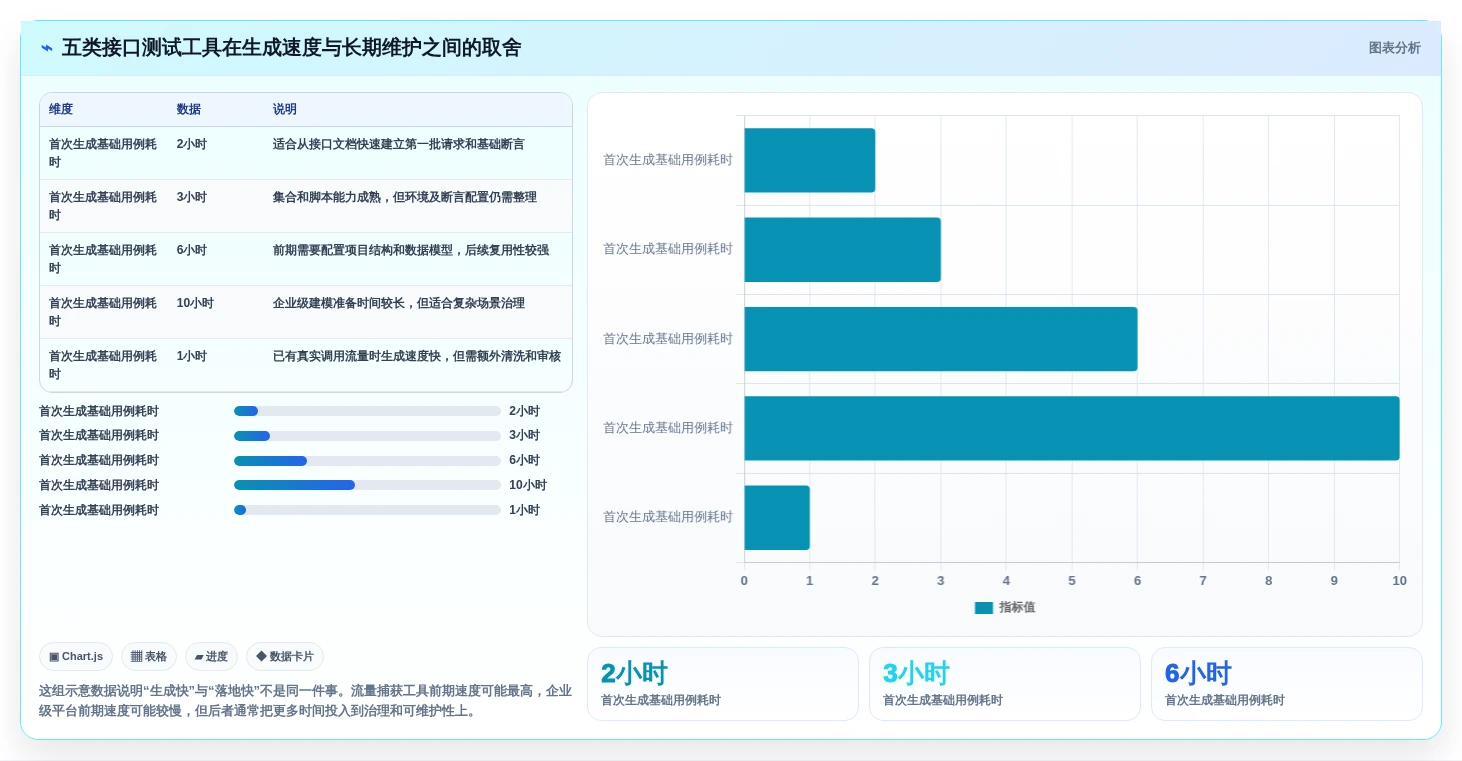Click the title 五类接口测试工具在生成速度与长期维护之间的取舍

point(291,48)
